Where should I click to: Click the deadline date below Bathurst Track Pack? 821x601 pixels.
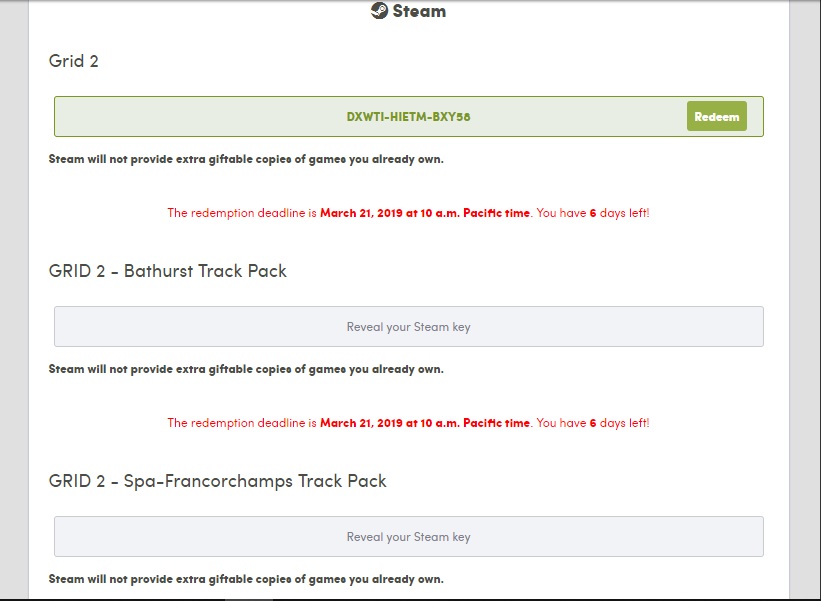425,423
